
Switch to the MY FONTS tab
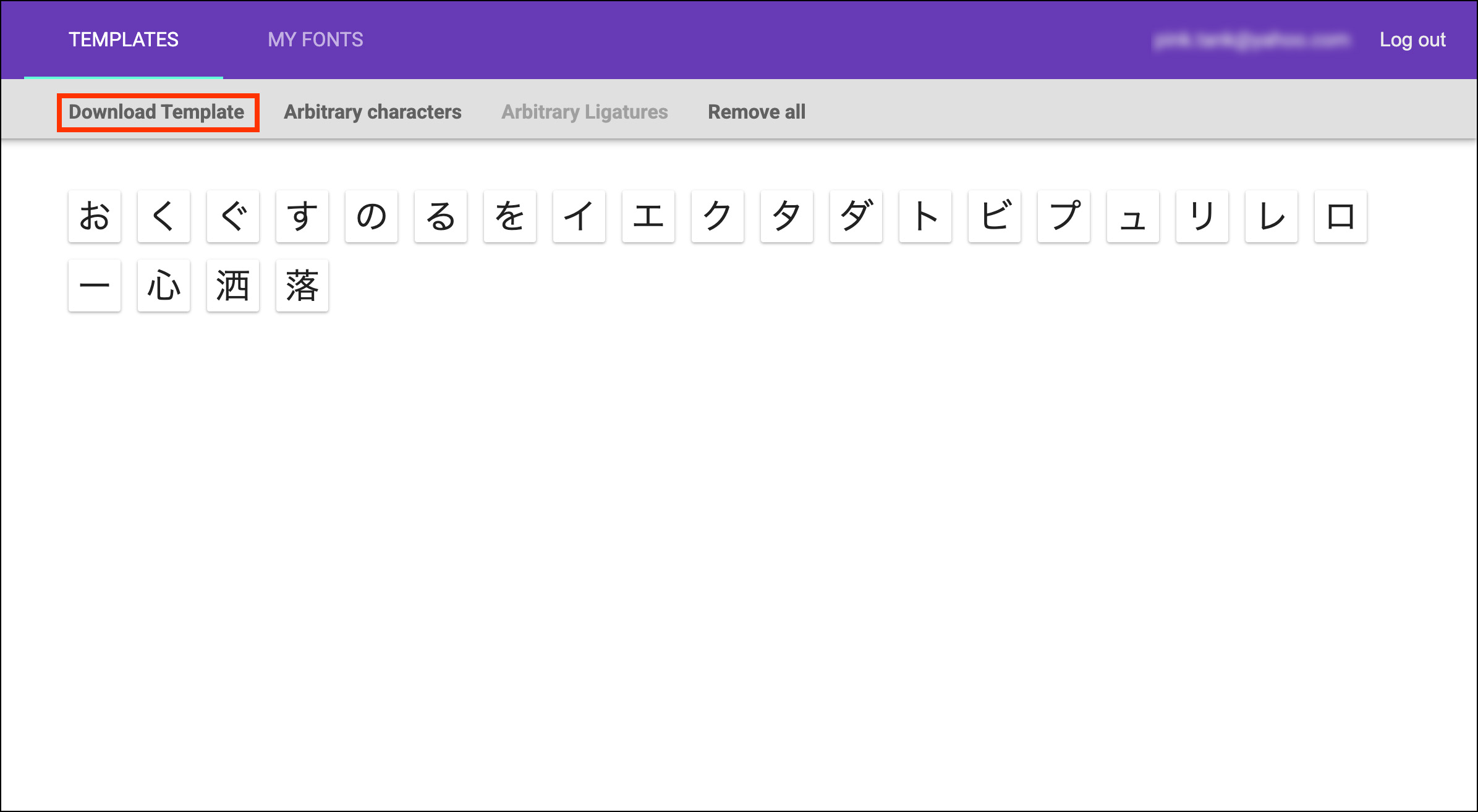click(x=315, y=40)
